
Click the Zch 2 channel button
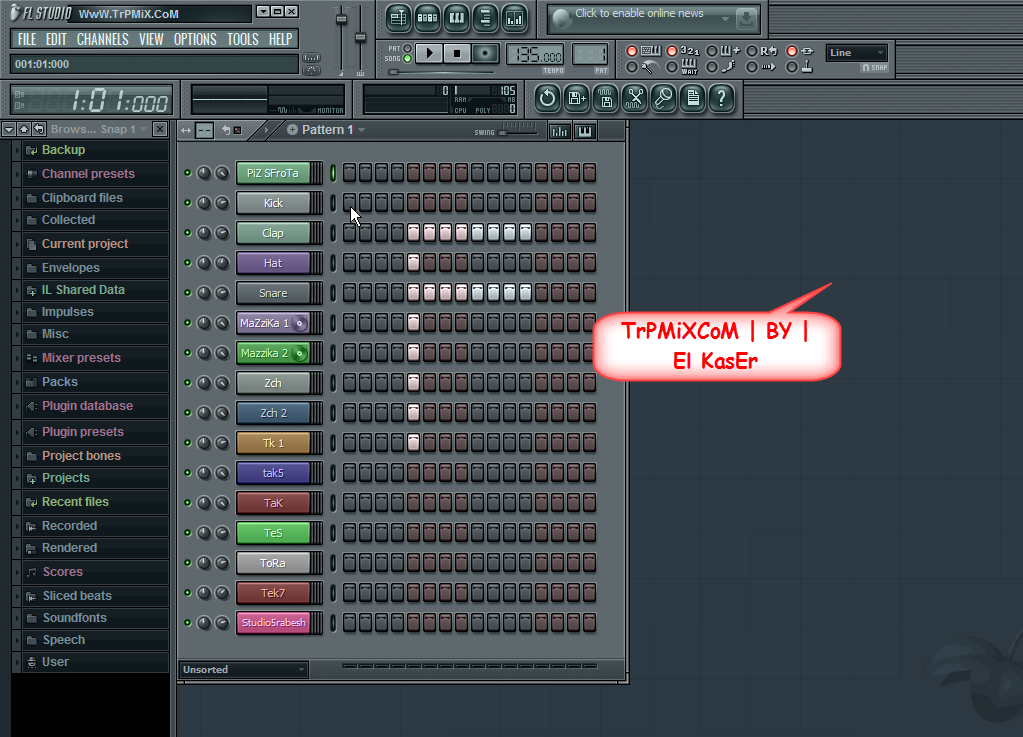[x=273, y=413]
